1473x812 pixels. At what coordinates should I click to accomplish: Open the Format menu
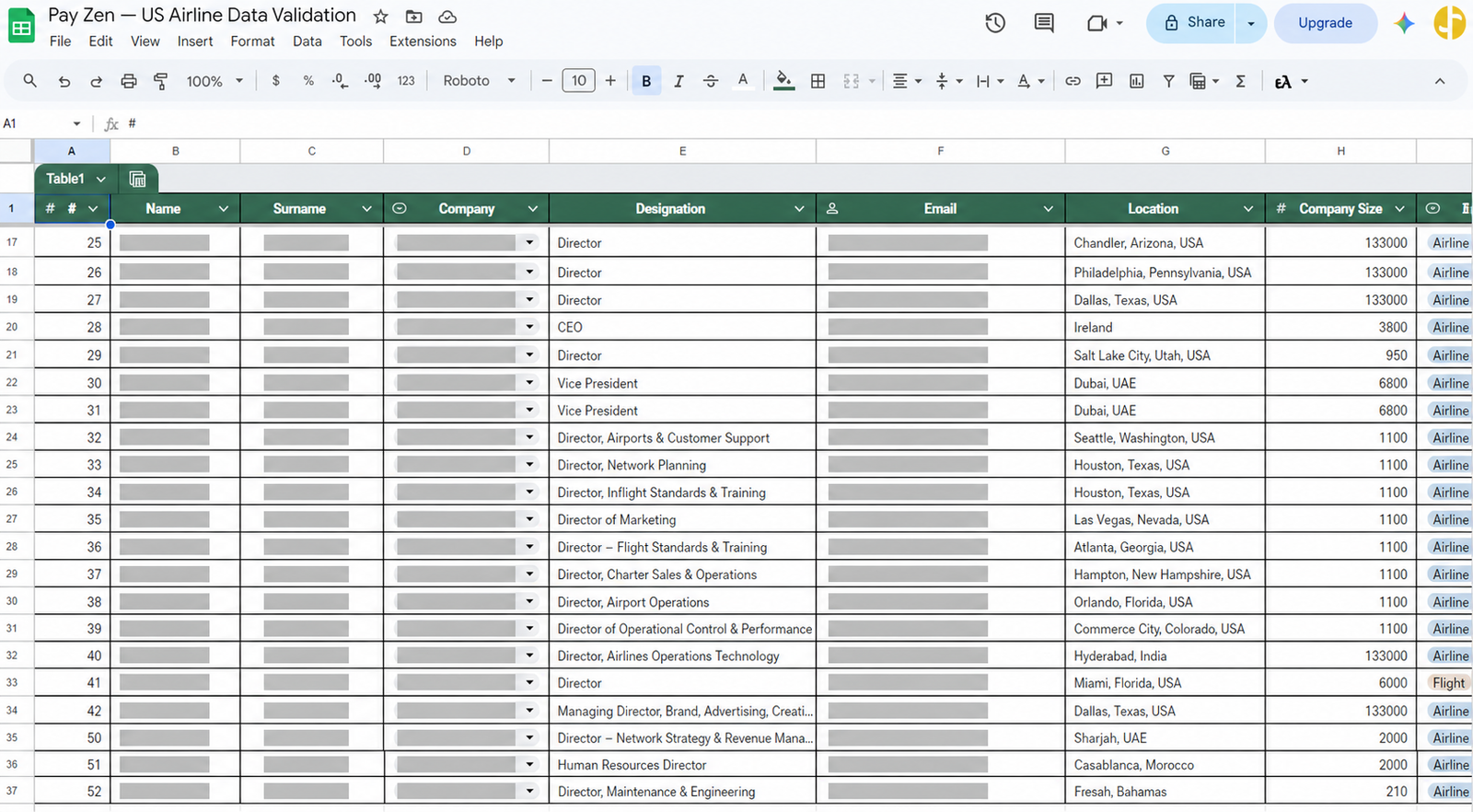[x=253, y=41]
